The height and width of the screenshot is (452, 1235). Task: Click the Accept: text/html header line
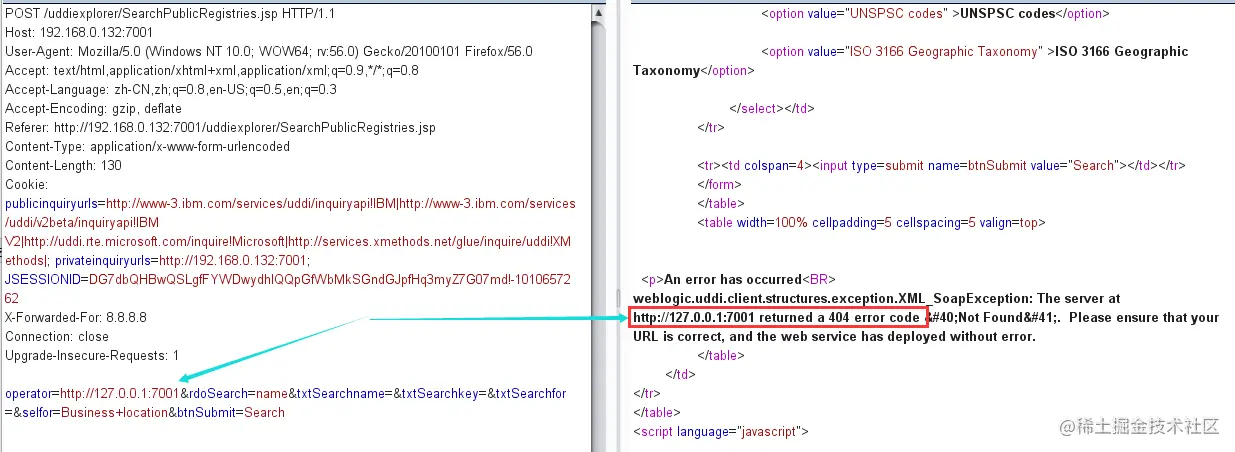pyautogui.click(x=212, y=71)
